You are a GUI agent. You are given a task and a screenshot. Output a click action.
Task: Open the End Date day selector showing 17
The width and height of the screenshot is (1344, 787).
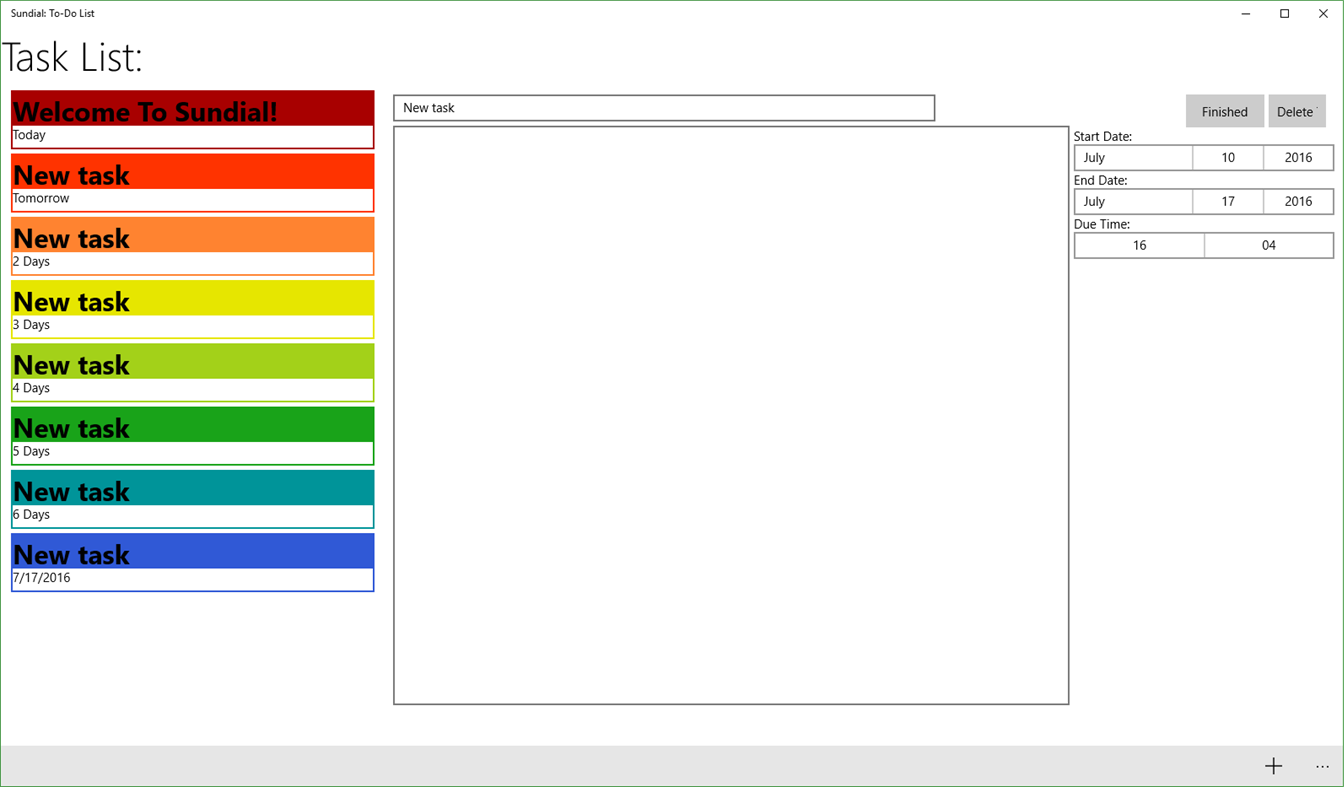[1227, 201]
